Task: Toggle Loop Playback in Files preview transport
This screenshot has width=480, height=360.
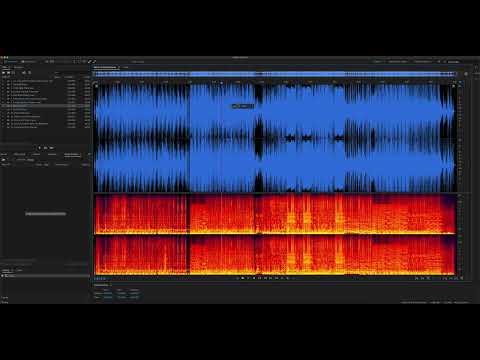Action: 45,148
